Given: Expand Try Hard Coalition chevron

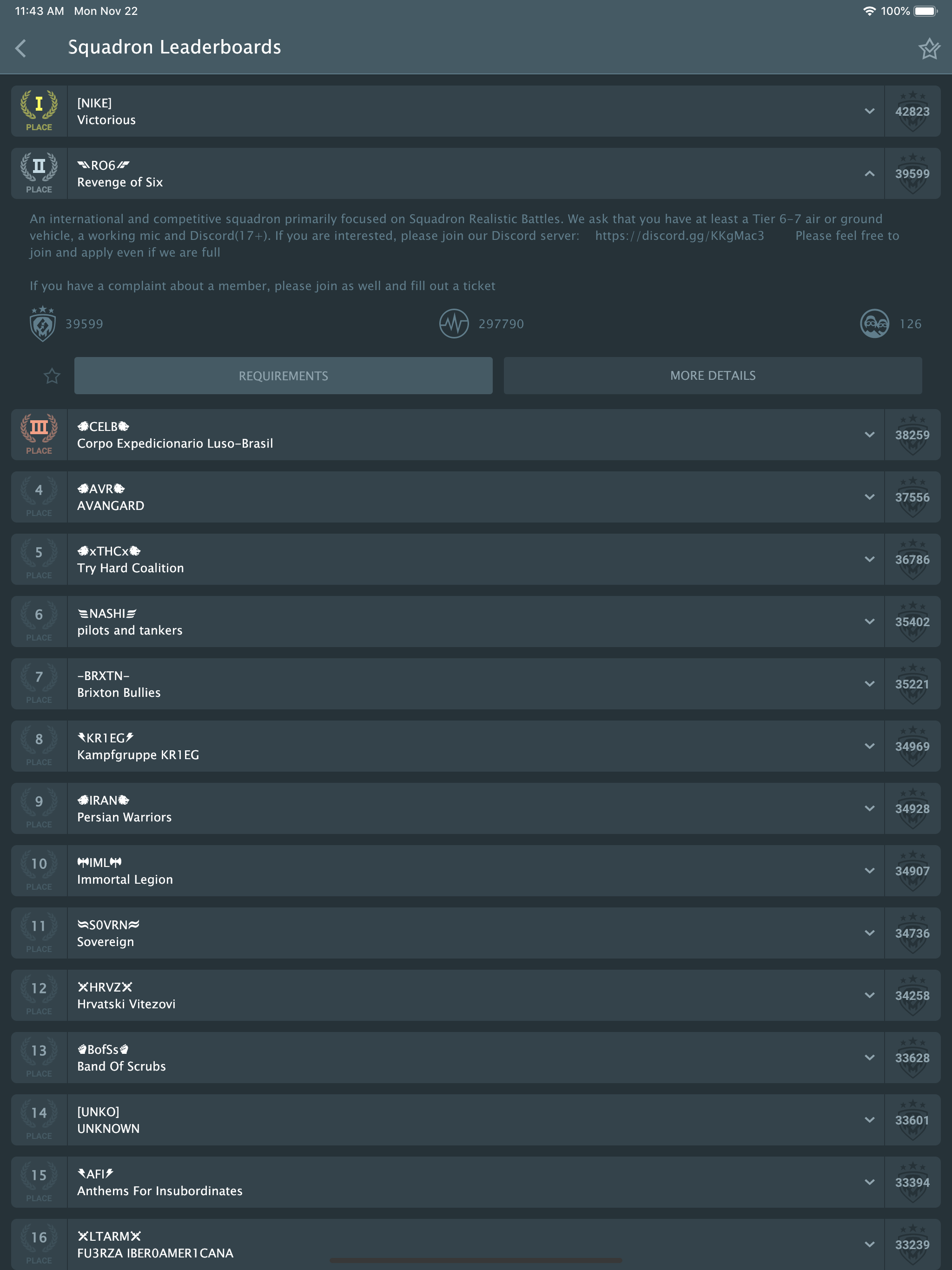Looking at the screenshot, I should click(x=869, y=559).
